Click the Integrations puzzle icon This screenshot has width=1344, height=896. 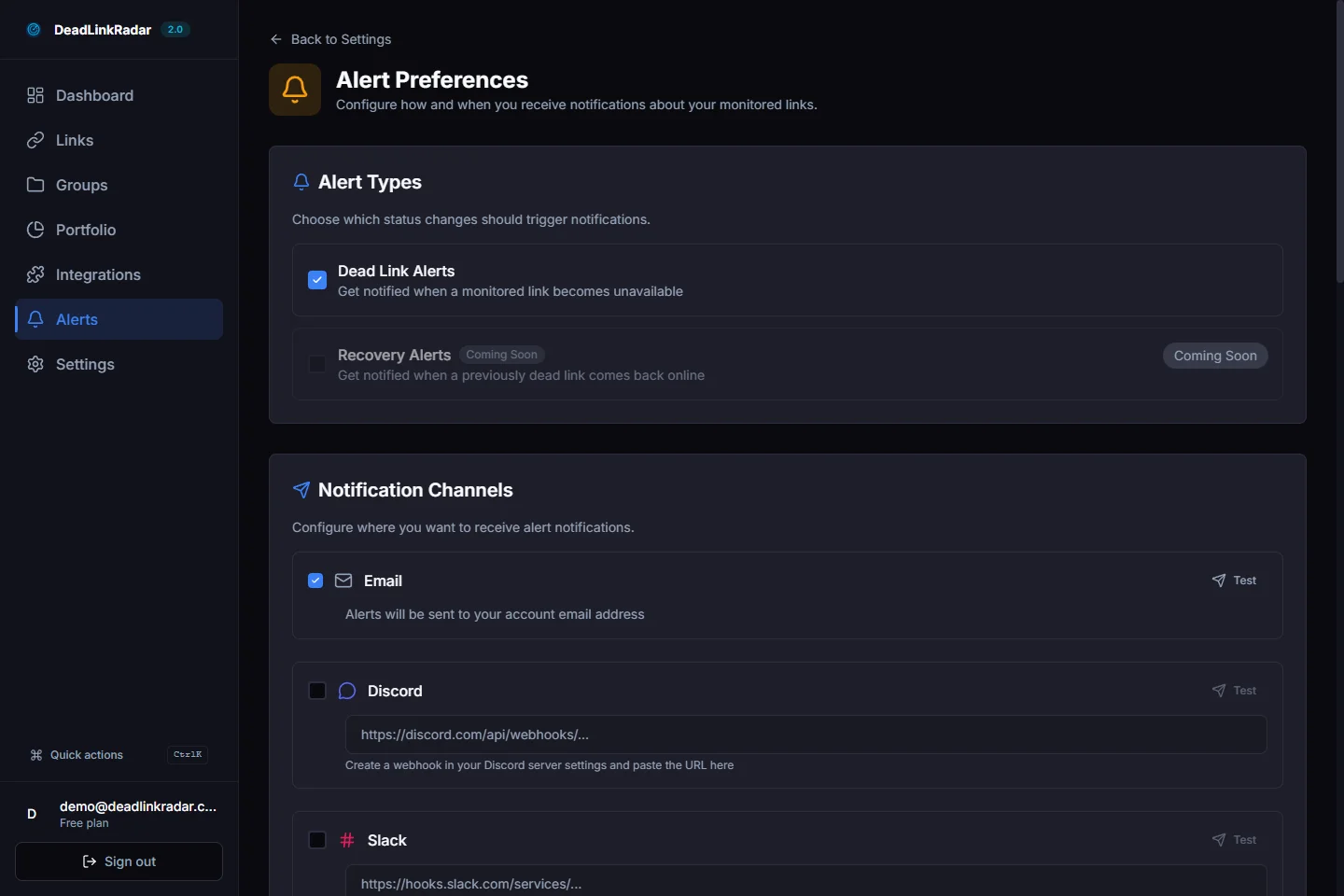point(35,274)
